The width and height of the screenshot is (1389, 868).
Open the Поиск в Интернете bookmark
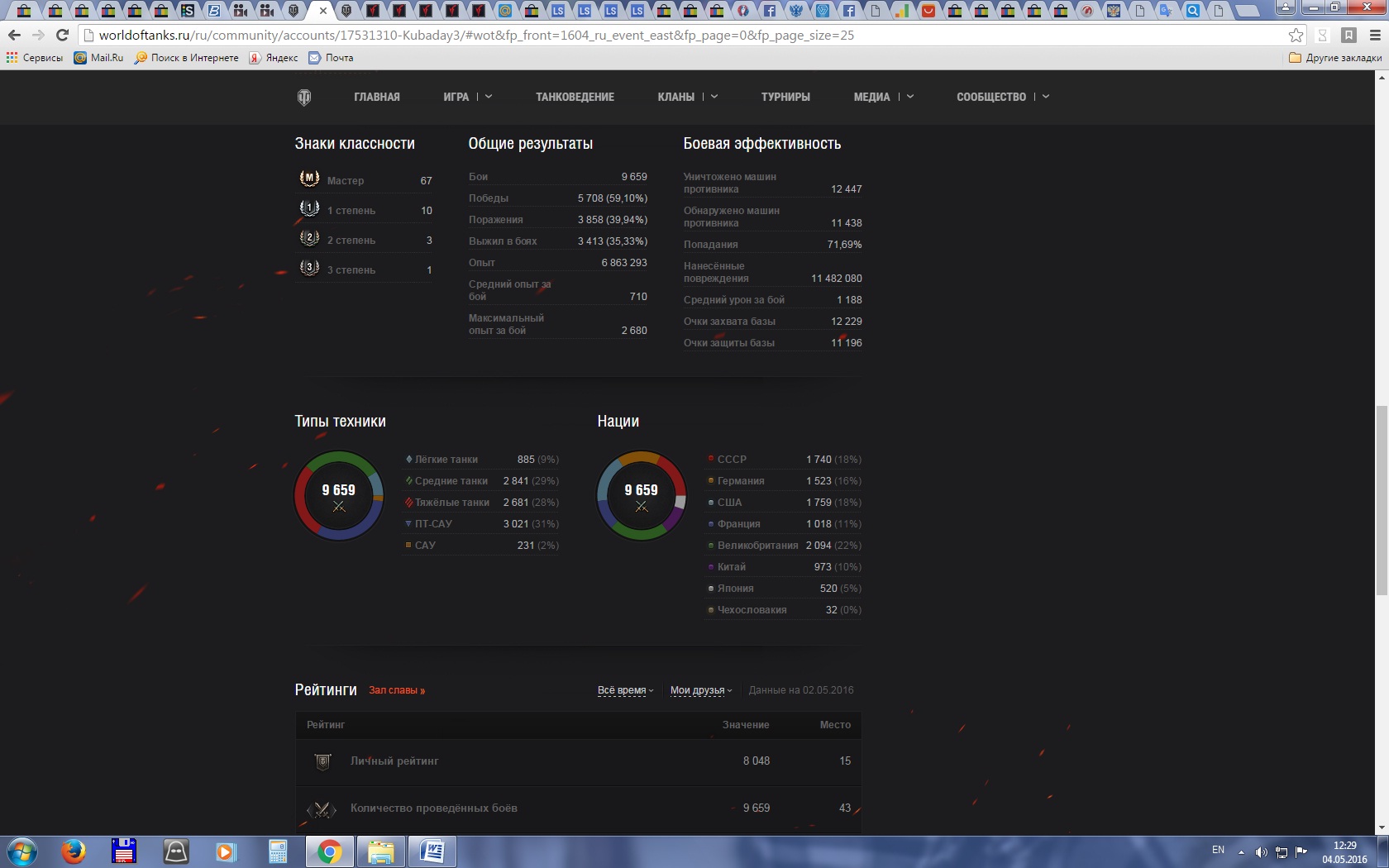(x=186, y=58)
